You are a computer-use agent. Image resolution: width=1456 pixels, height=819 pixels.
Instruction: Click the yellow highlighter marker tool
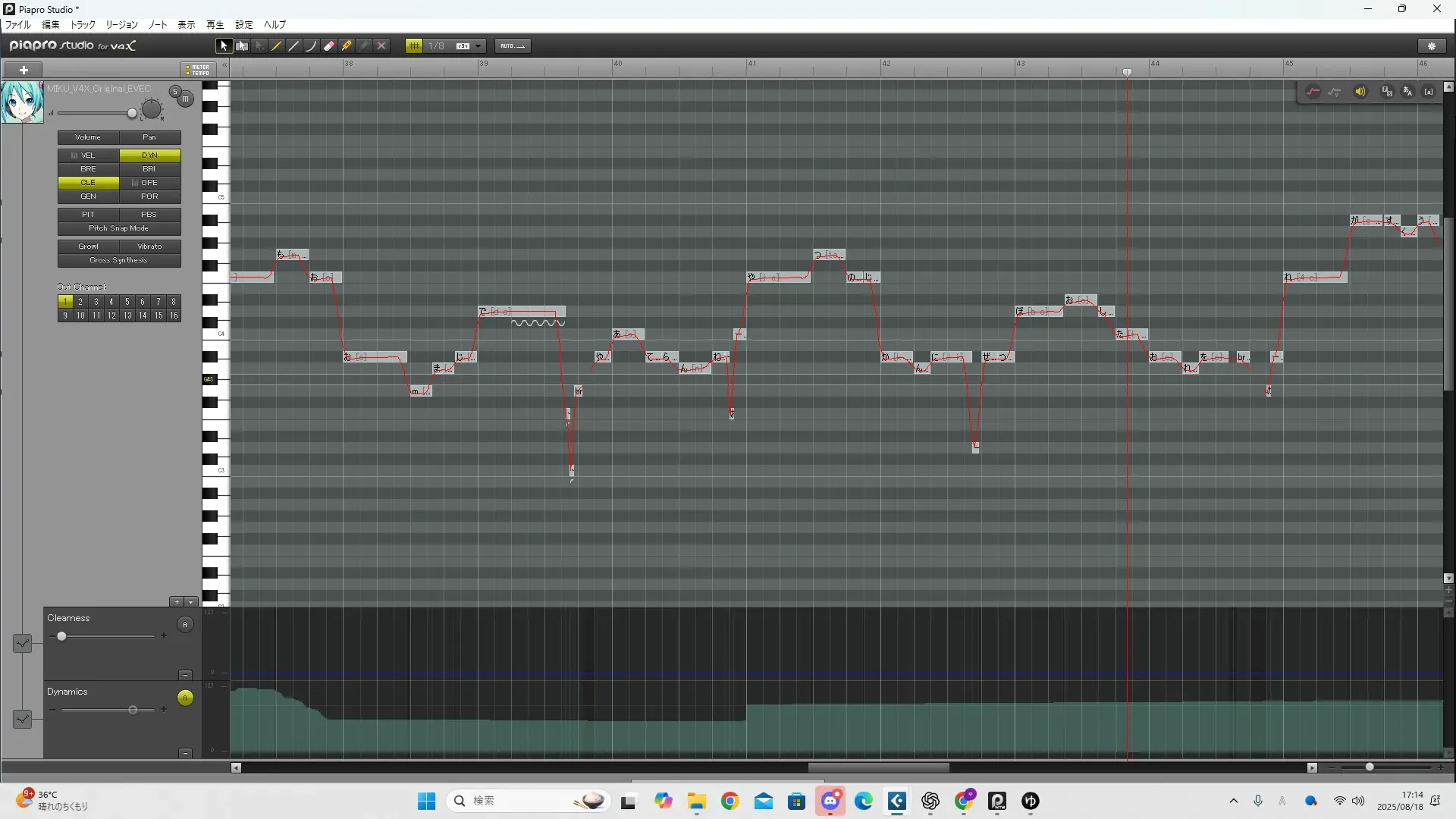coord(347,46)
